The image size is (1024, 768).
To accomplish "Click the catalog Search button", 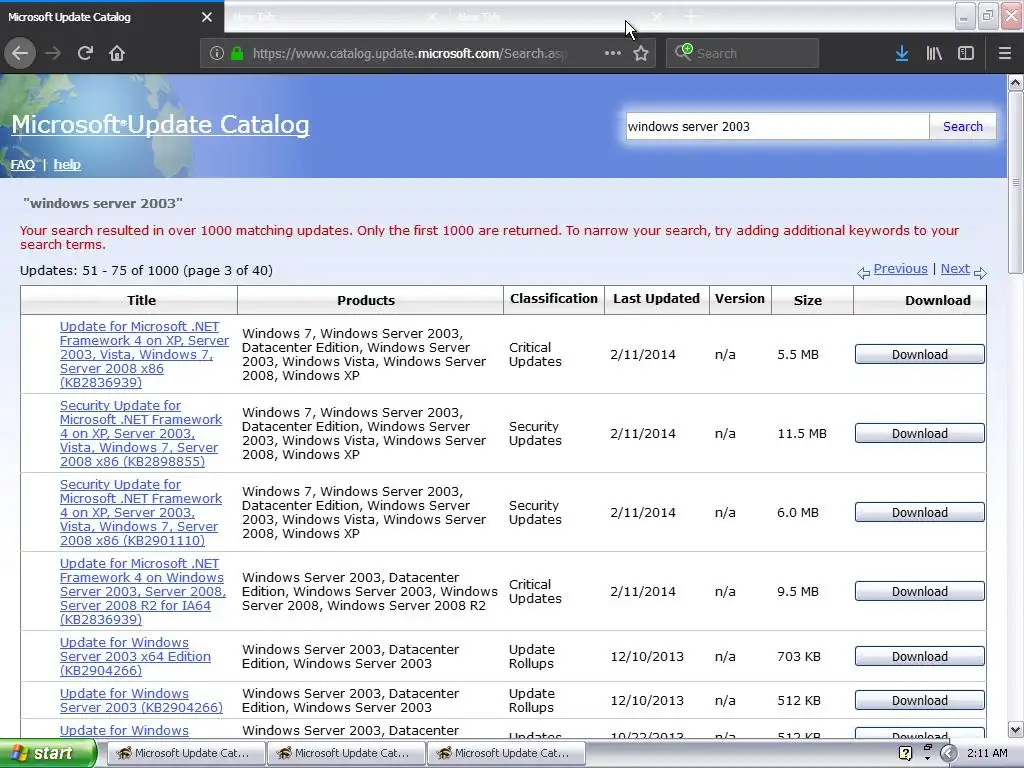I will 962,126.
